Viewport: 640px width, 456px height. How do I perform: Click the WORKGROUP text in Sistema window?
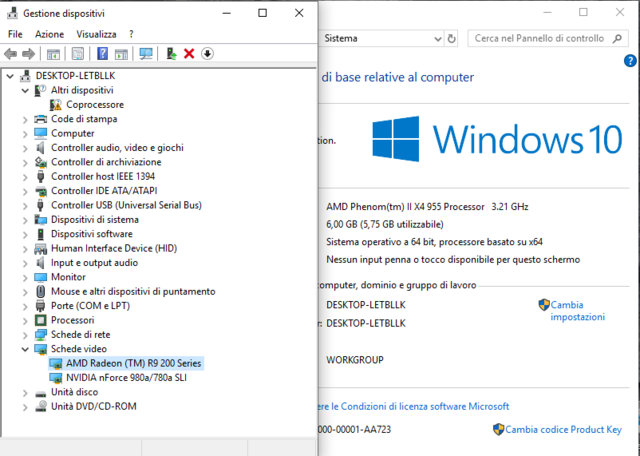click(355, 360)
